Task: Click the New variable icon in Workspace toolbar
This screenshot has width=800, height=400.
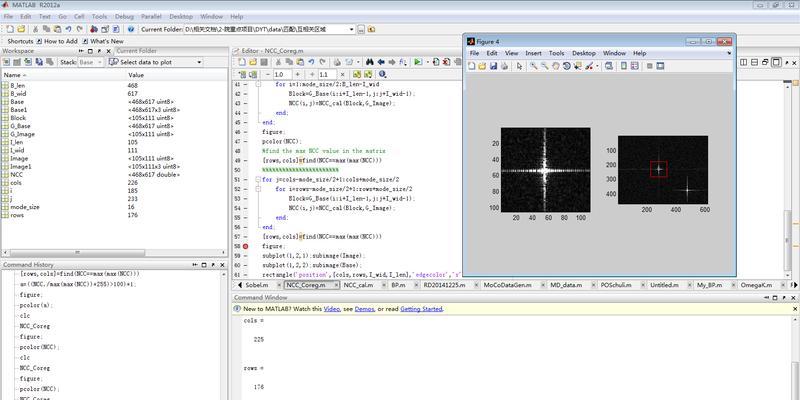Action: [x=6, y=62]
